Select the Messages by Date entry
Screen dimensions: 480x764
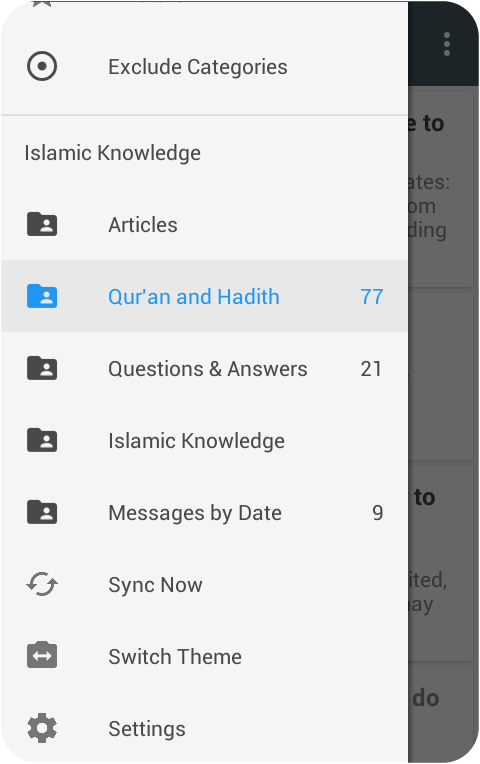click(x=204, y=513)
